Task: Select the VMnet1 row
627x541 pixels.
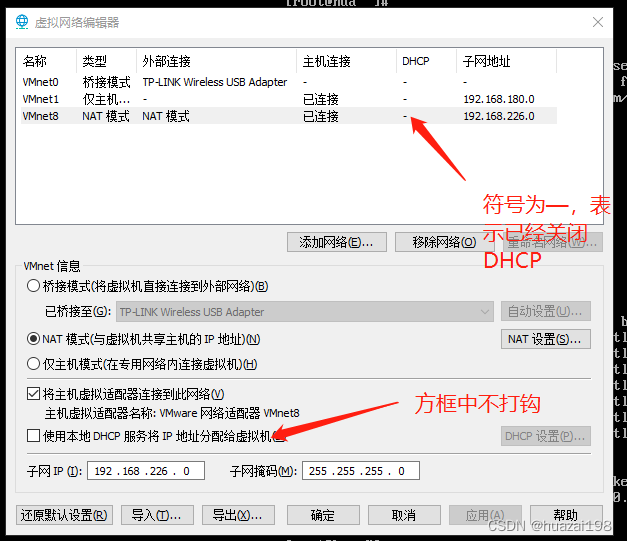Action: pos(289,99)
